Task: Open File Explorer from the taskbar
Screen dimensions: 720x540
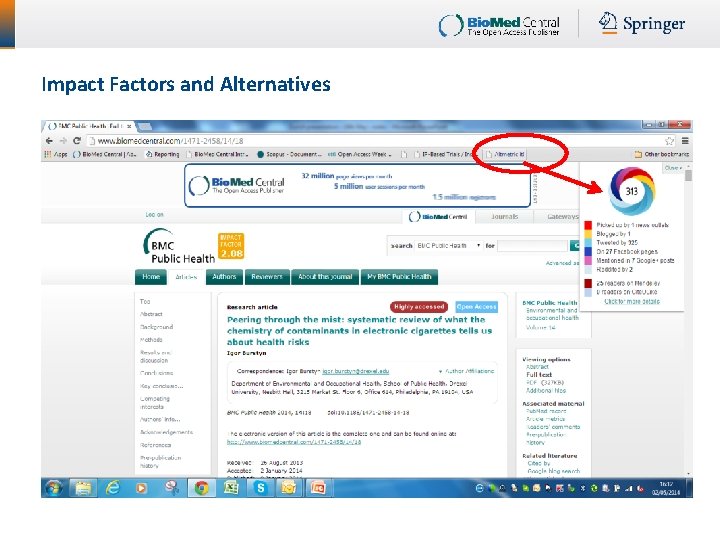Action: 83,488
